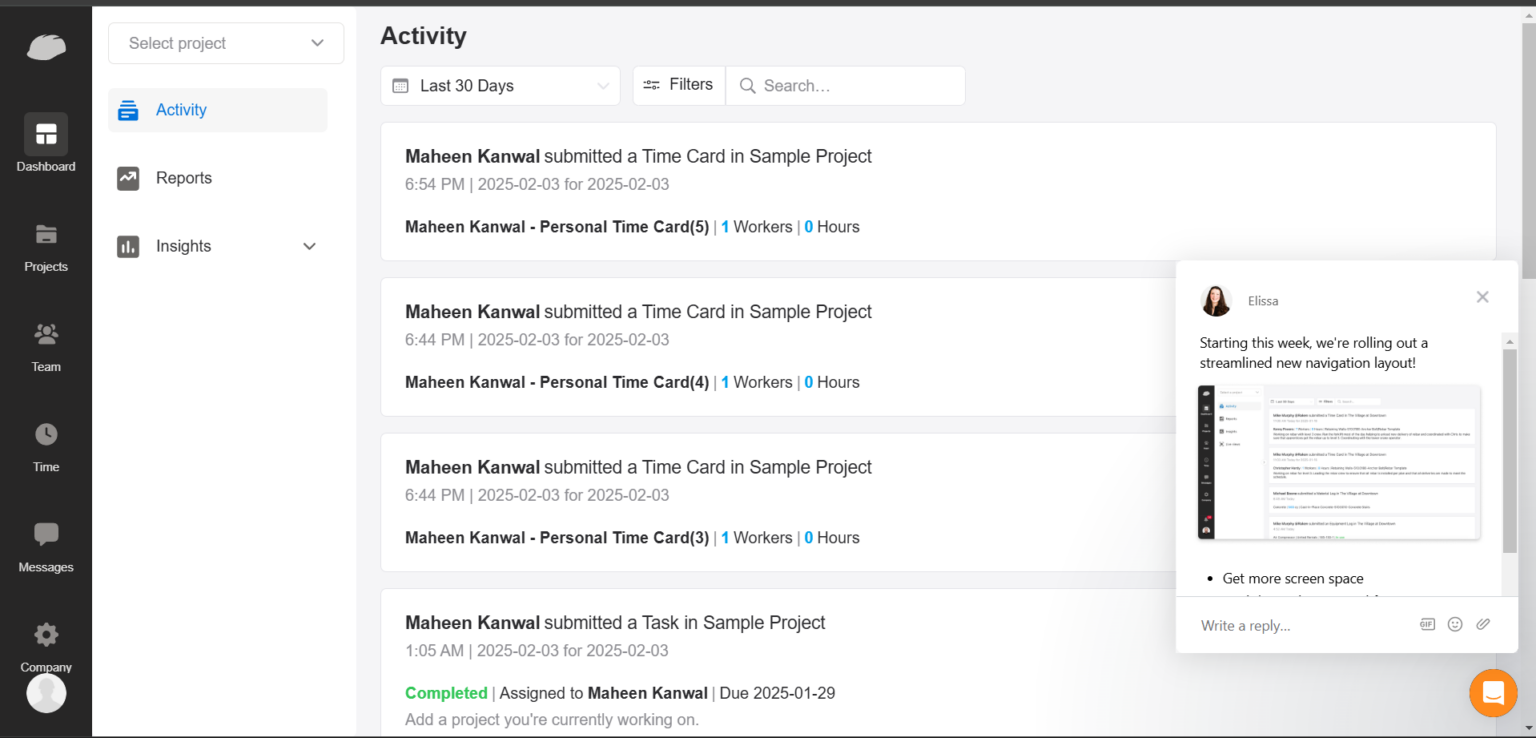Open the GIF picker in the reply box

pos(1426,623)
